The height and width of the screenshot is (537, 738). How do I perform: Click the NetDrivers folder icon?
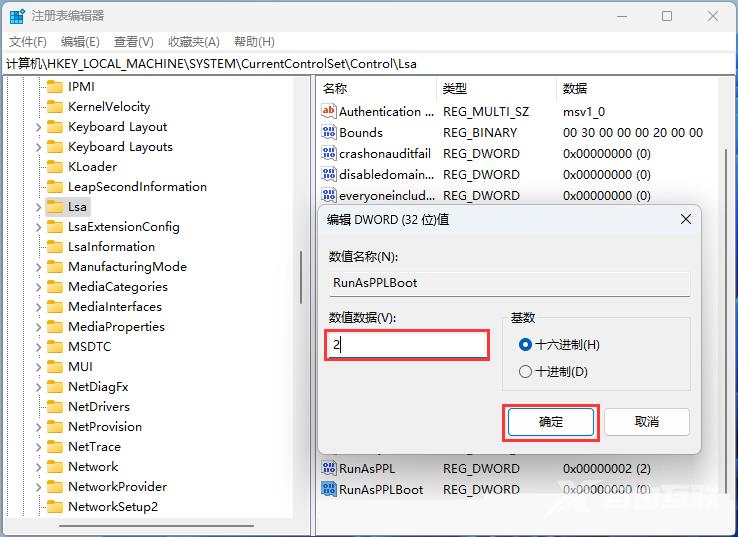(55, 407)
